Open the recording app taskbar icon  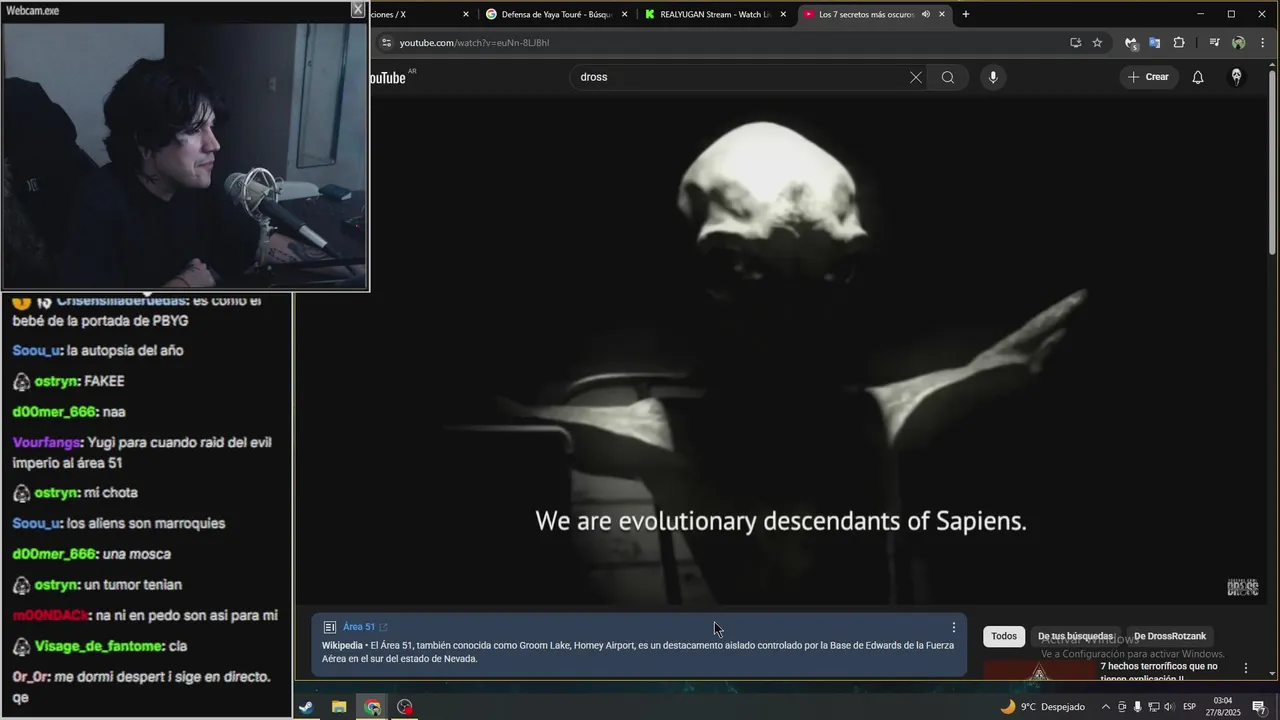(405, 707)
